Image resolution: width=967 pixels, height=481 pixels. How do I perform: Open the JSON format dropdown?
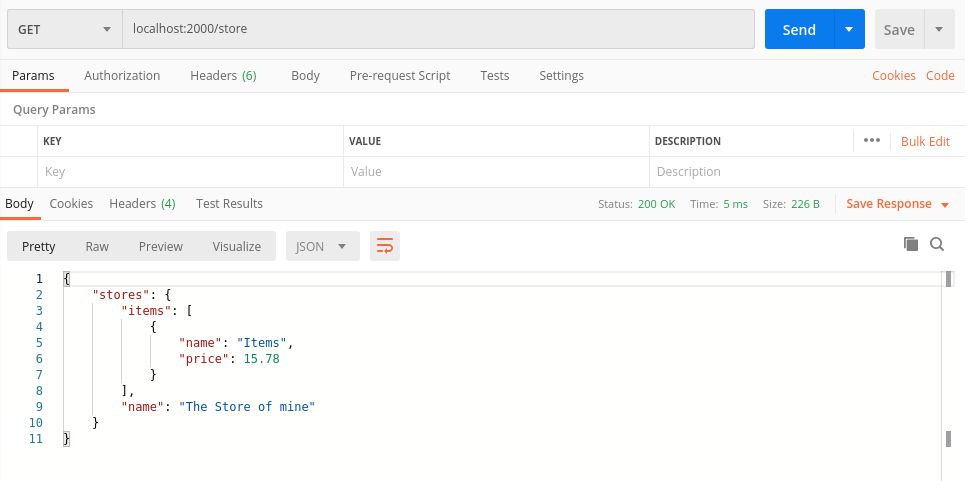[323, 246]
